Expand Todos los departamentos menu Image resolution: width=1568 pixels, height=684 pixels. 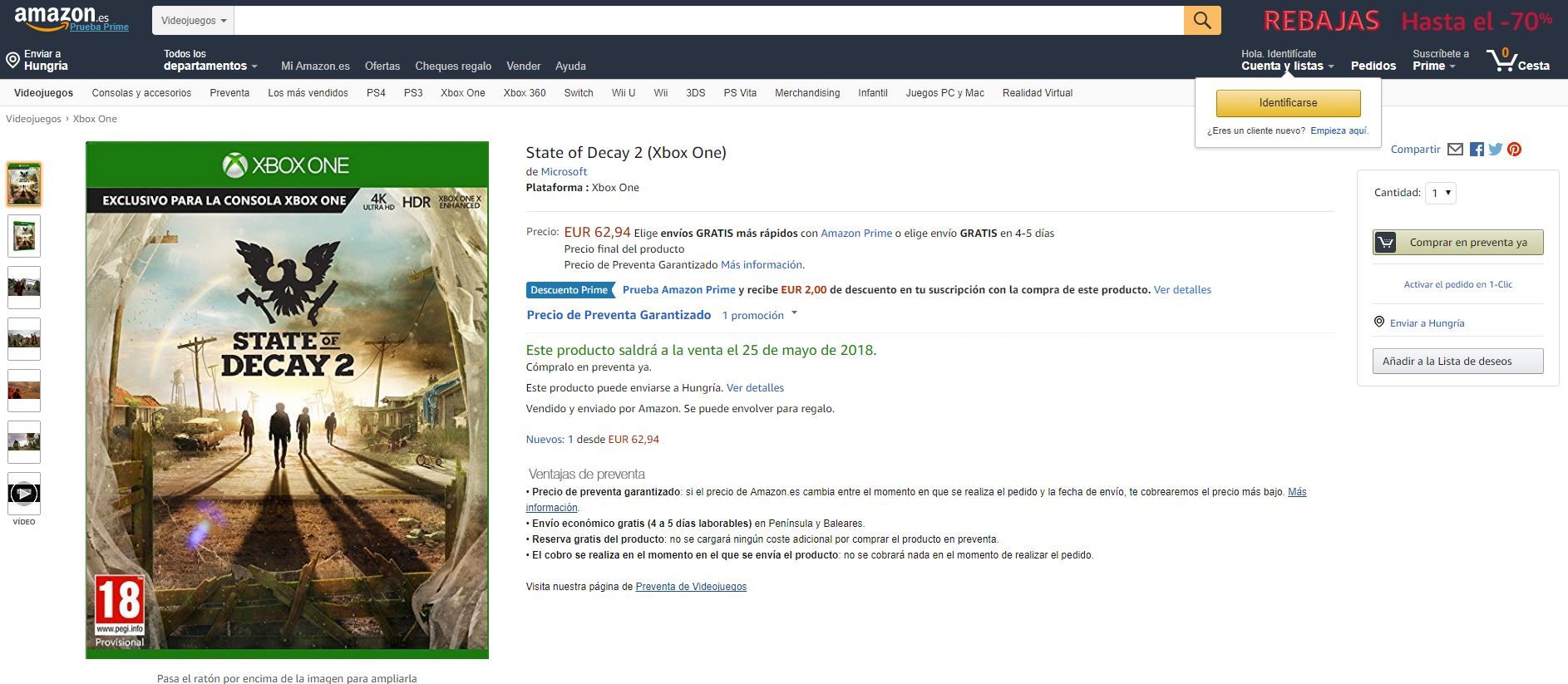coord(210,60)
